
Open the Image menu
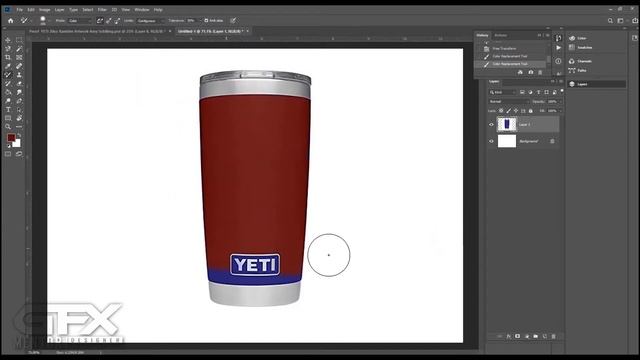[x=44, y=9]
